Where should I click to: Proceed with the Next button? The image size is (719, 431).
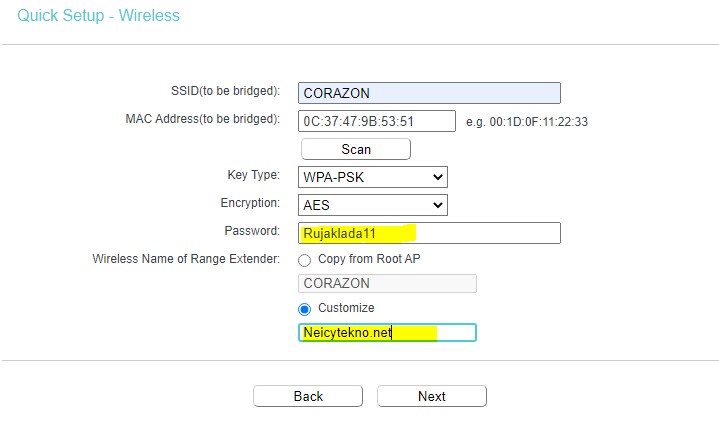pyautogui.click(x=432, y=396)
